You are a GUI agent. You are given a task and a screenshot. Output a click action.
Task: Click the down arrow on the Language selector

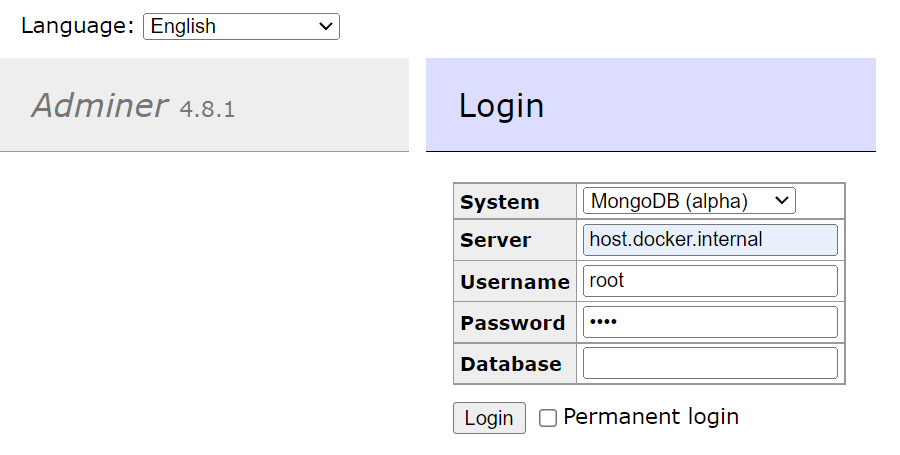[x=326, y=27]
